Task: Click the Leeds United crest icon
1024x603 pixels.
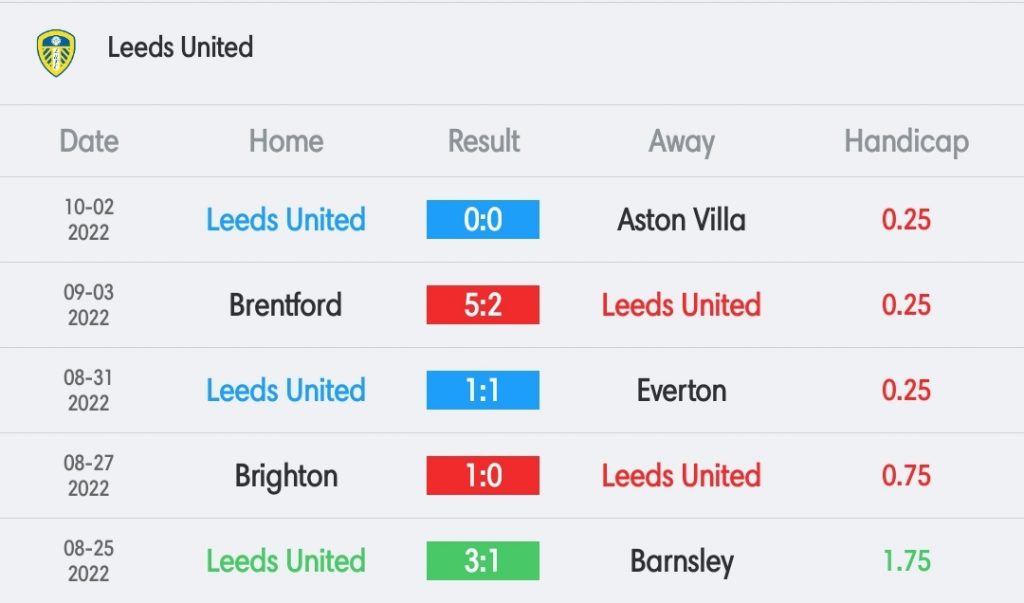Action: click(x=56, y=52)
